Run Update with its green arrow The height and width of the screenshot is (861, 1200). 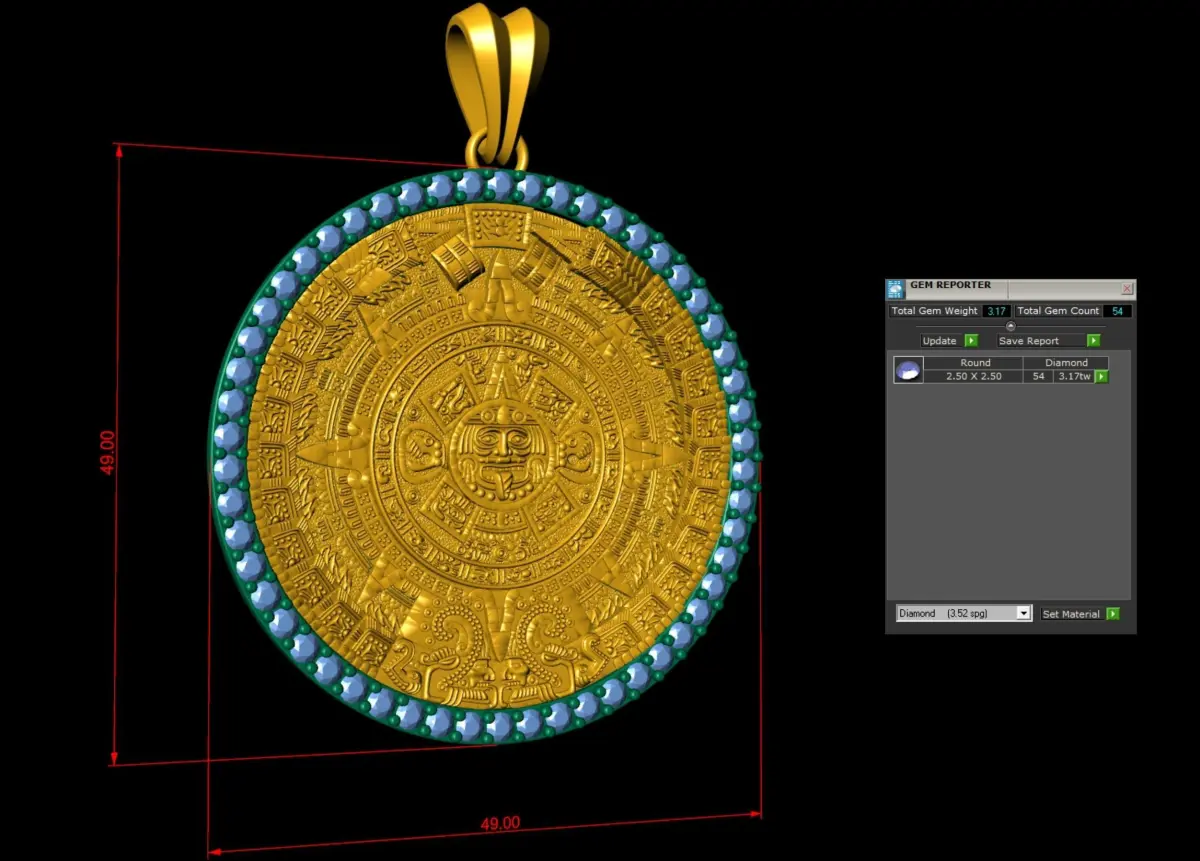click(971, 341)
